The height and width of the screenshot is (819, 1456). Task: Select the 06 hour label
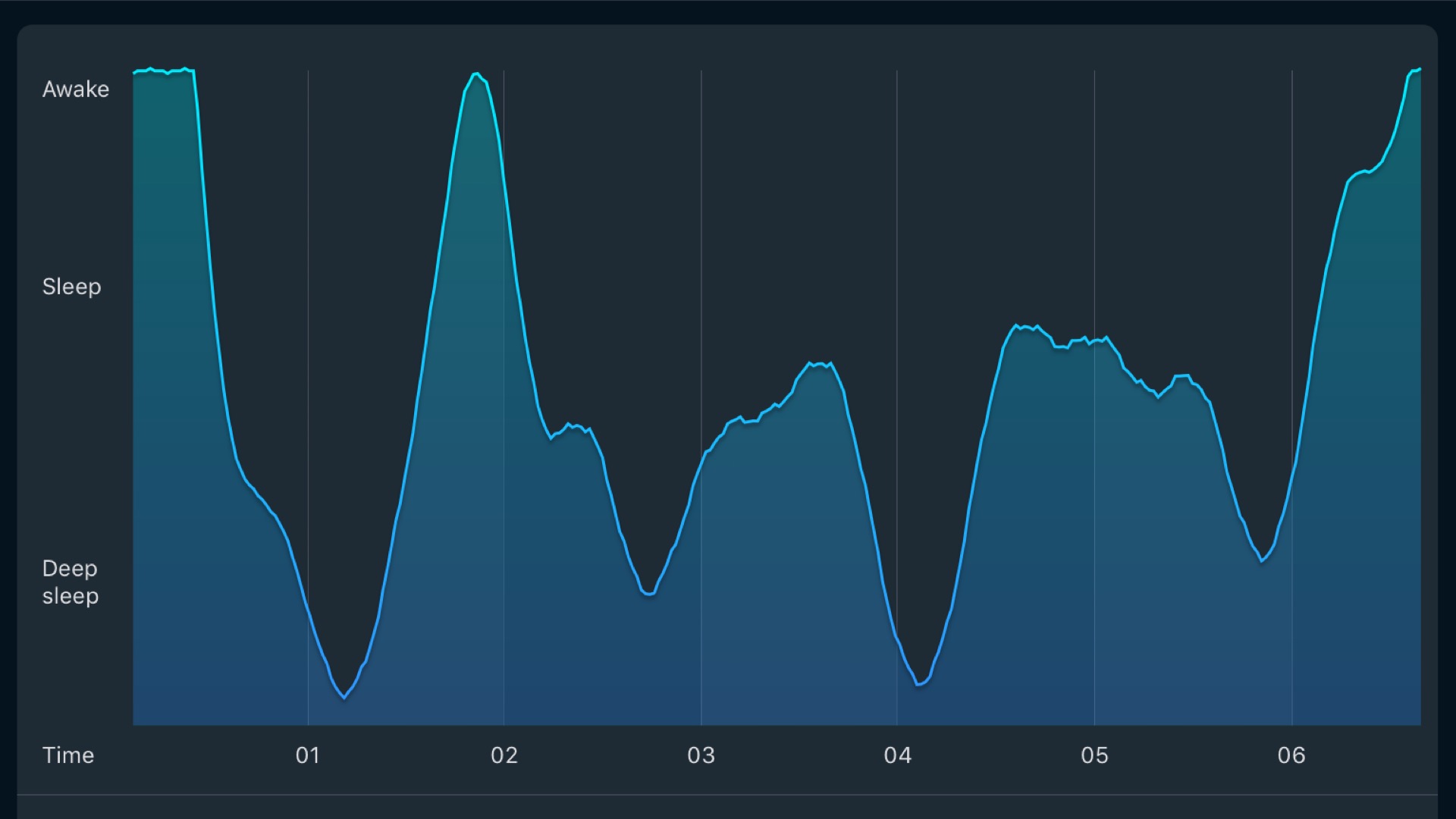tap(1291, 755)
